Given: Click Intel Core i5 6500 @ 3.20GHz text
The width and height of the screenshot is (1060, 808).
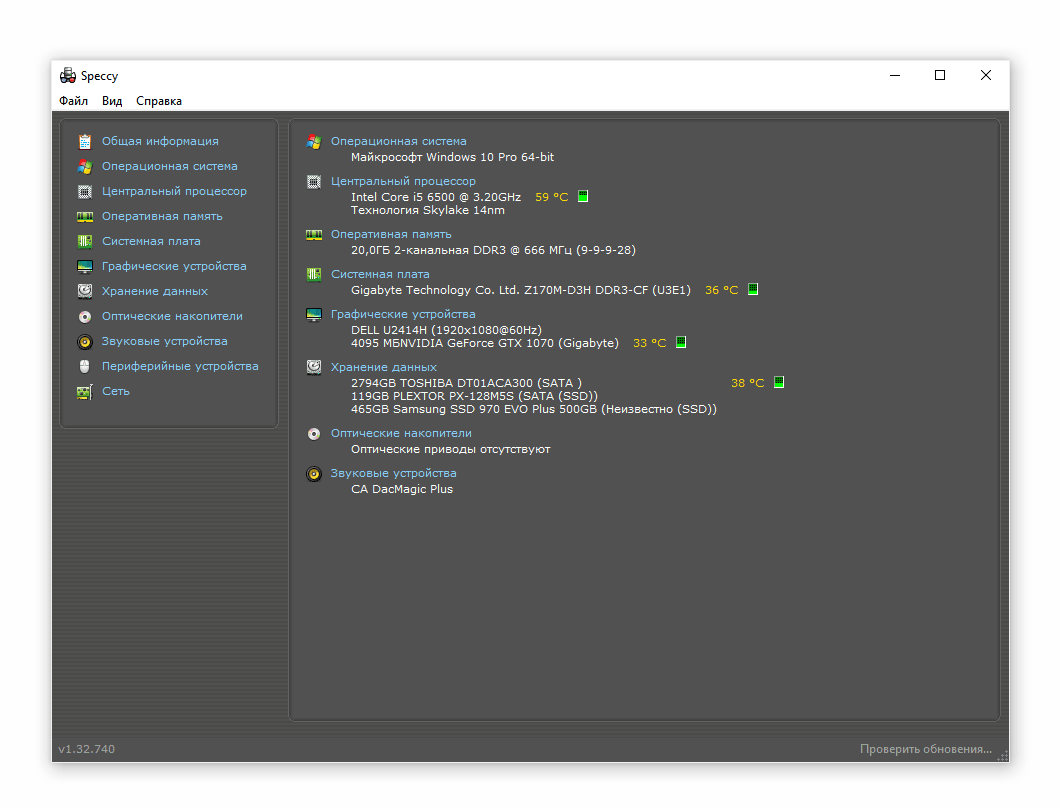Looking at the screenshot, I should (436, 197).
